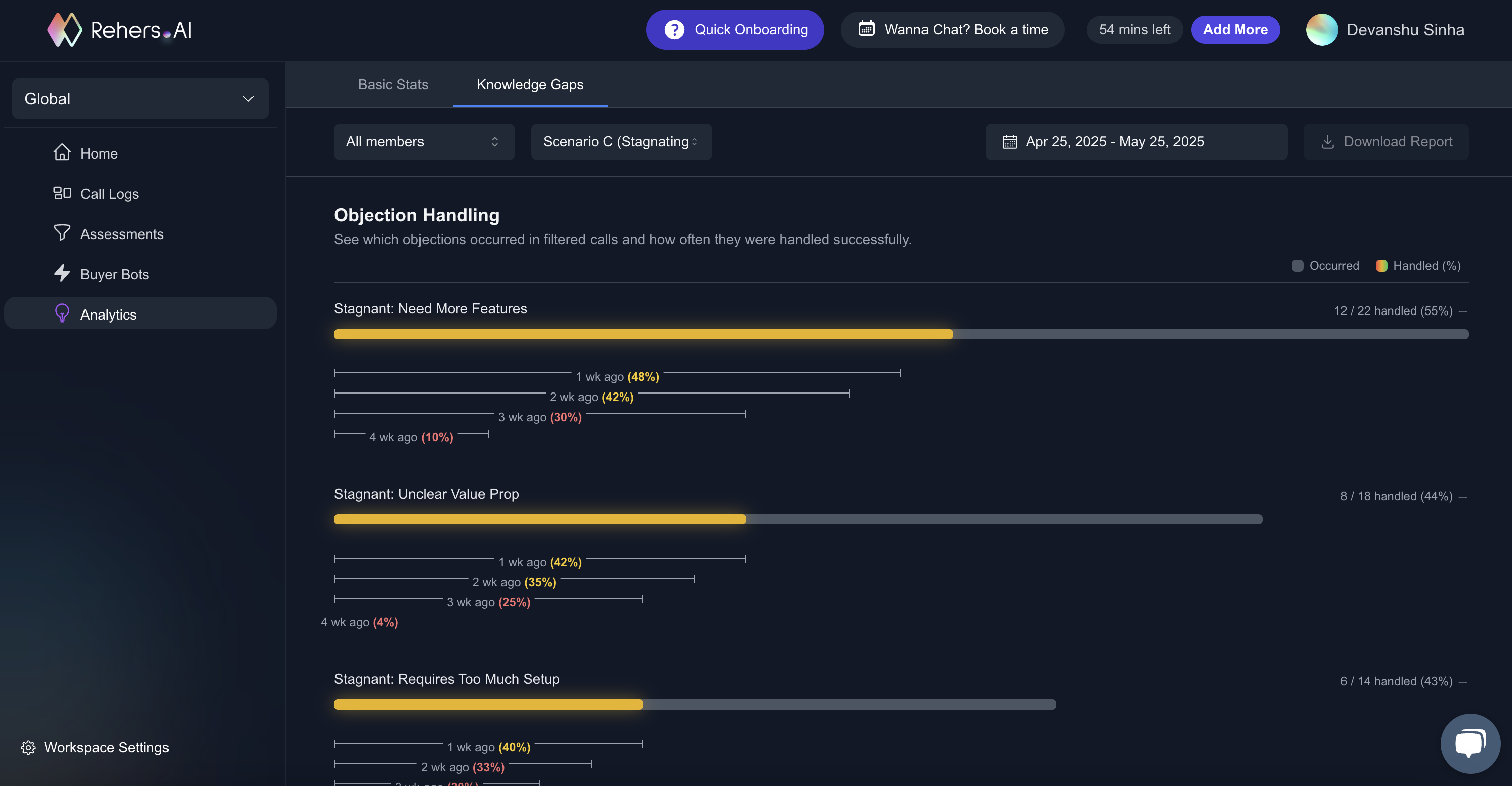This screenshot has width=1512, height=786.
Task: Click the 3 wk ago (25%) marker
Action: pyautogui.click(x=488, y=602)
